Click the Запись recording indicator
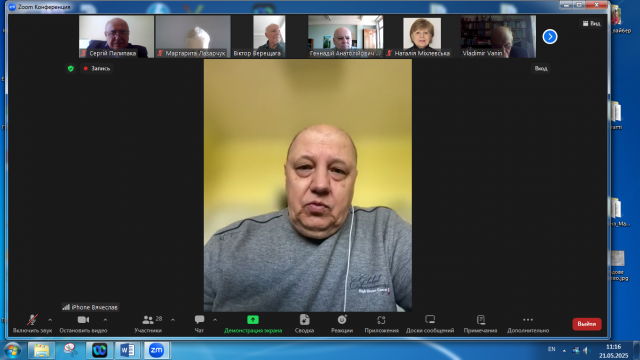 (x=97, y=69)
